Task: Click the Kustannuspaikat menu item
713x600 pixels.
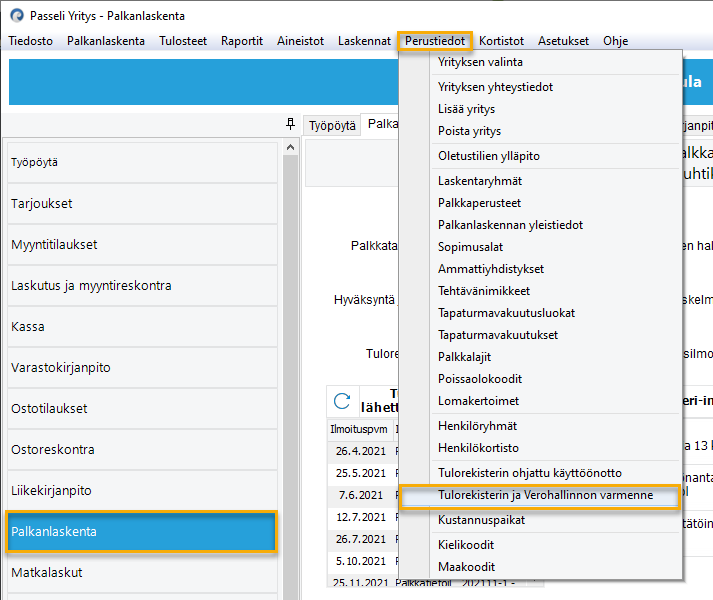Action: click(x=481, y=520)
